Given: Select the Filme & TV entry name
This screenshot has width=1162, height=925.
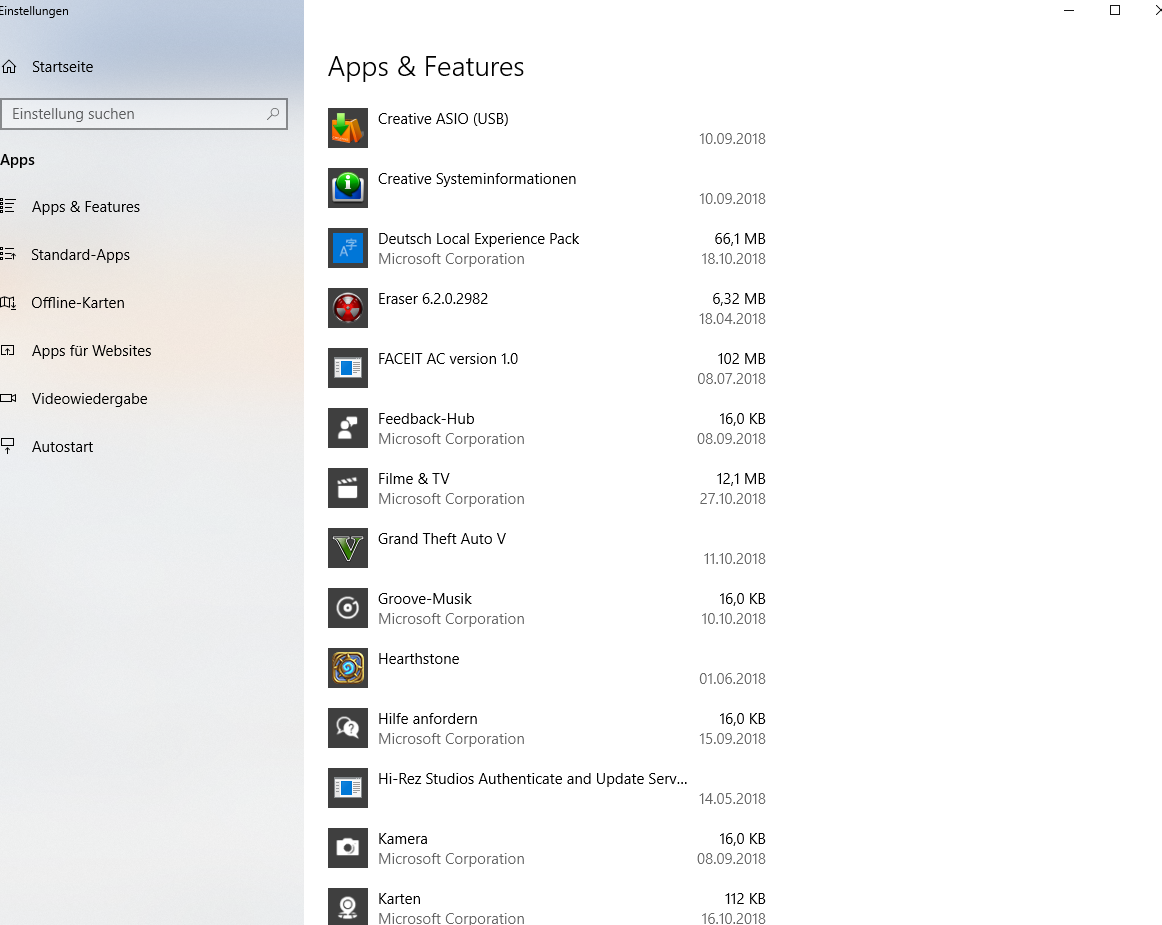Looking at the screenshot, I should tap(414, 479).
